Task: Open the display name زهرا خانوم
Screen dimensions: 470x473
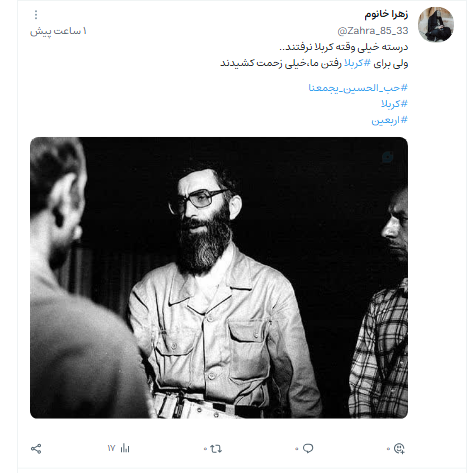Action: pos(386,14)
